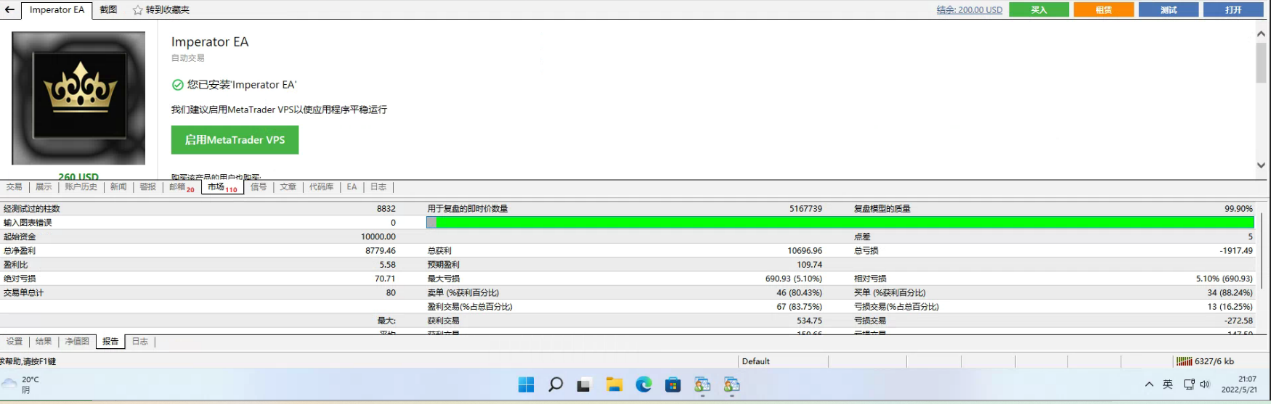Open the 邮箱 tab with 20 unread
Screen dimensions: 1271x404
[181, 187]
